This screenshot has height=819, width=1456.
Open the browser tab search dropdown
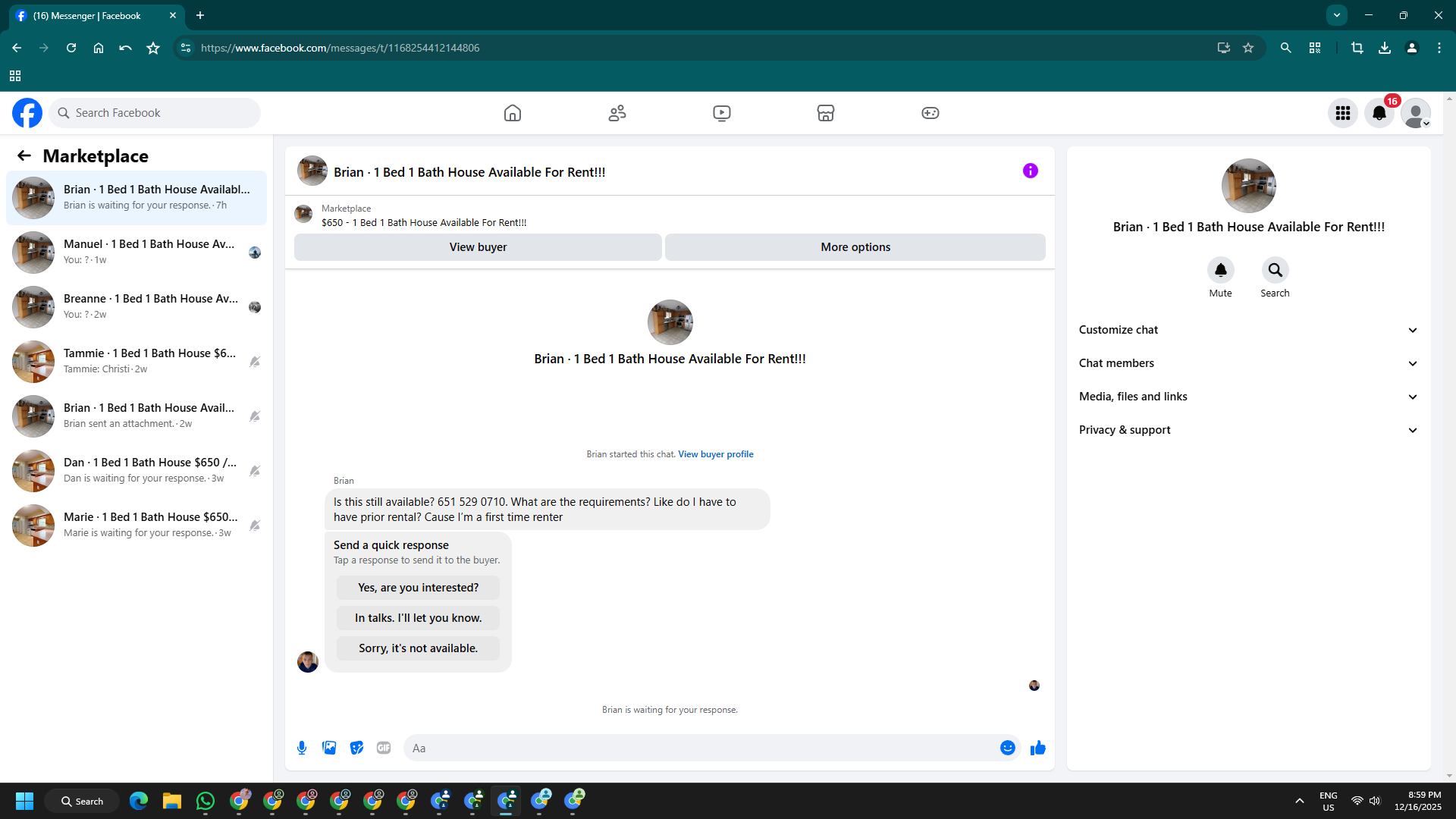(1337, 15)
